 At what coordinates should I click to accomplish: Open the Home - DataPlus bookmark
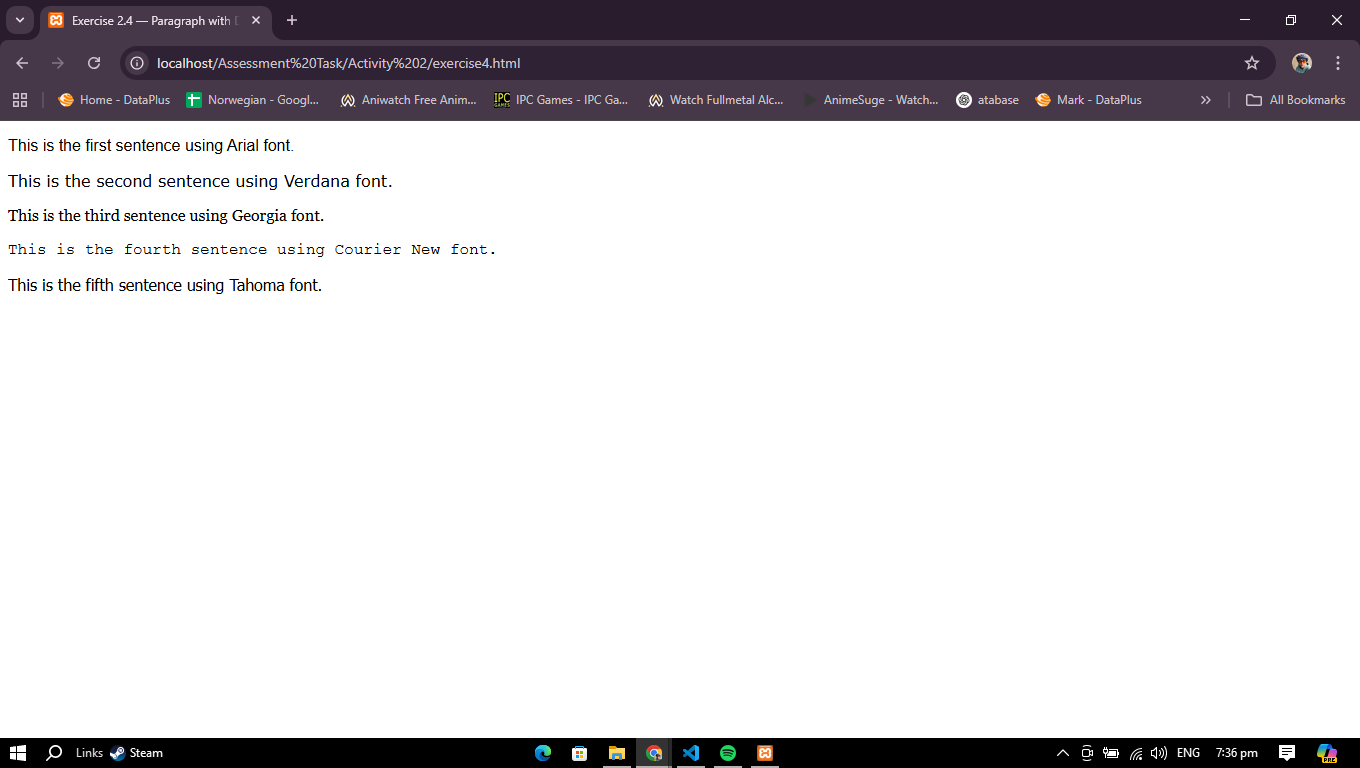114,100
